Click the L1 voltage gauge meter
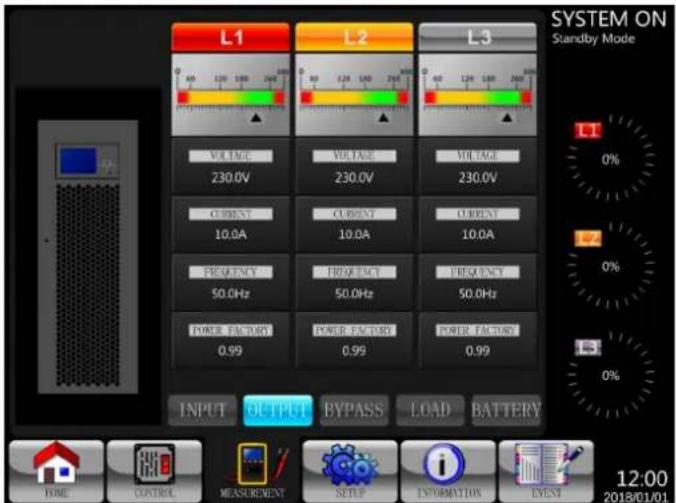This screenshot has height=503, width=676. (x=231, y=95)
